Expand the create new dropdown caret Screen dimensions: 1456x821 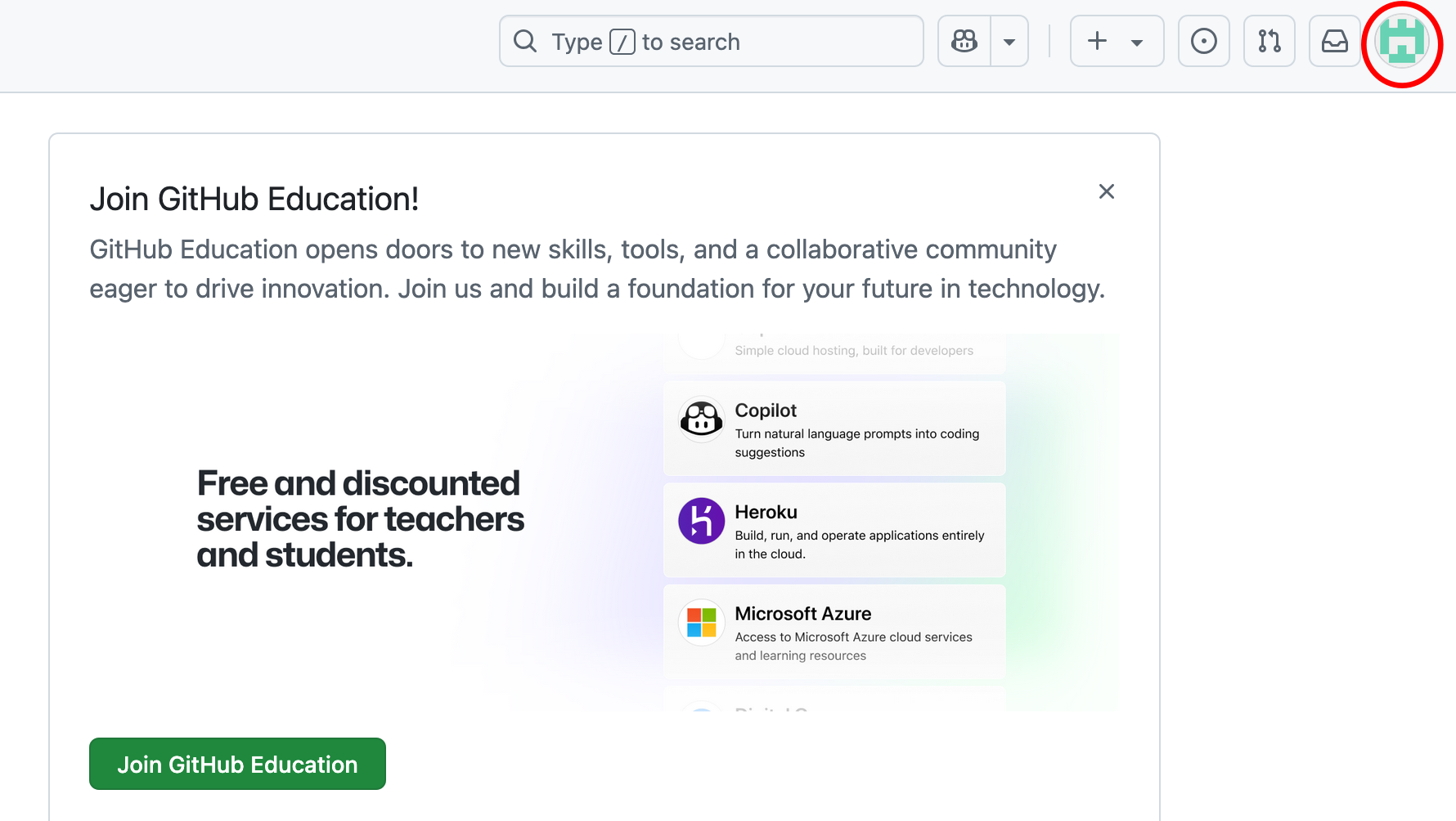1137,43
